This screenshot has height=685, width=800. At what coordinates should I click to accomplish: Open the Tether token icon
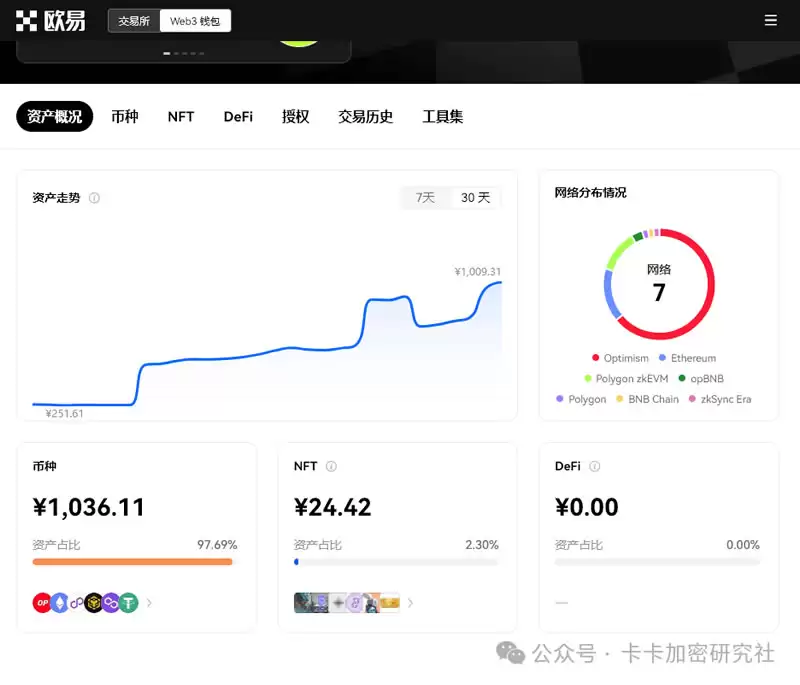[128, 602]
